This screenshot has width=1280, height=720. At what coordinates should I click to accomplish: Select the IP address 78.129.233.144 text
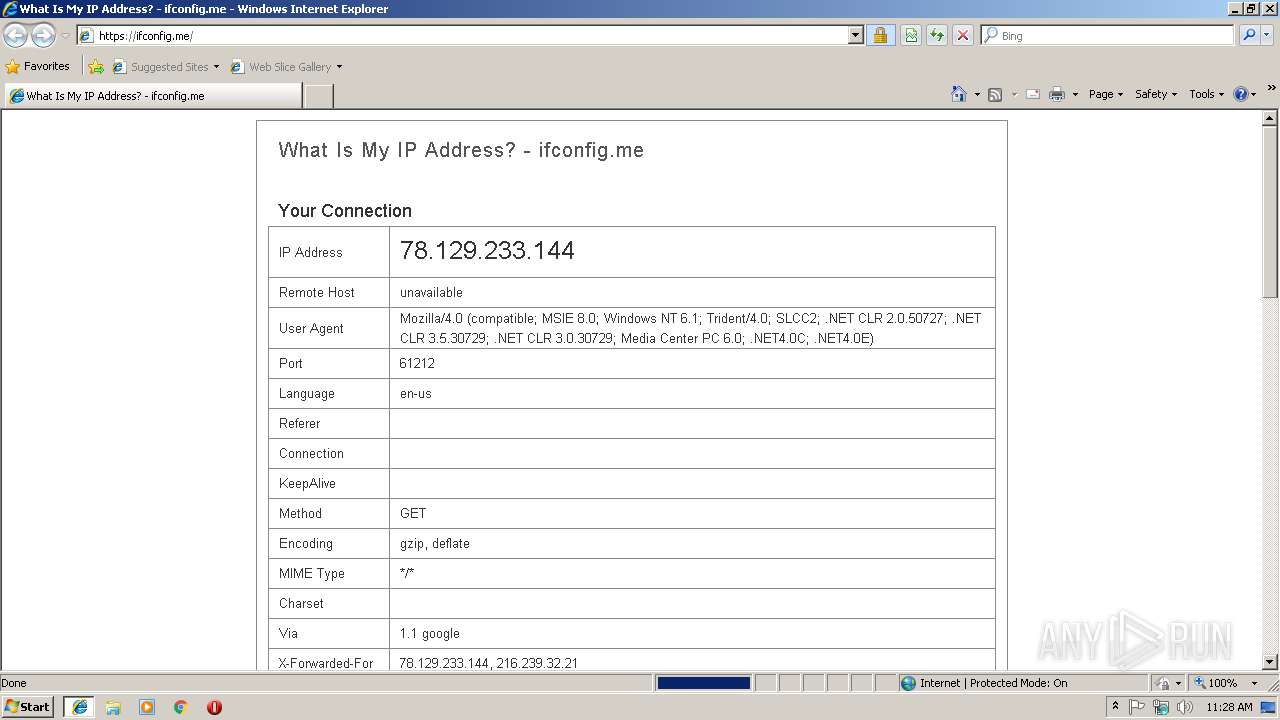[487, 251]
